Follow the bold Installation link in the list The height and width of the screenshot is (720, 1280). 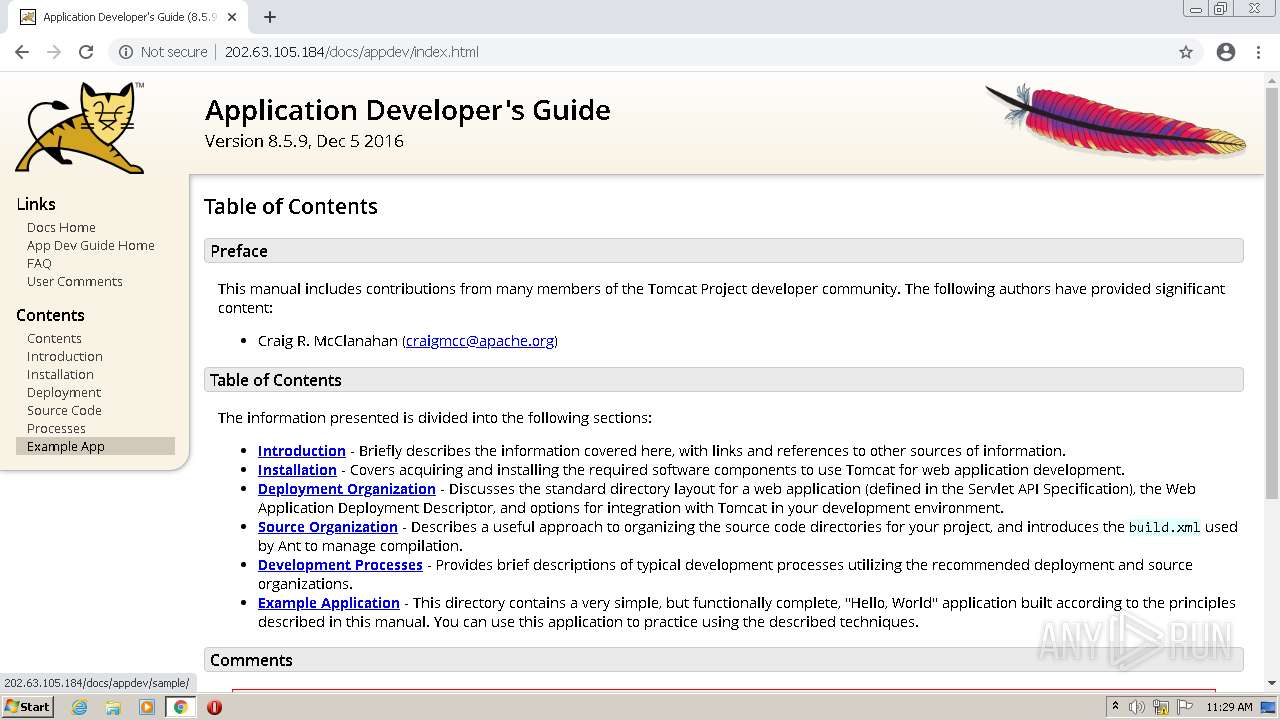[x=297, y=470]
